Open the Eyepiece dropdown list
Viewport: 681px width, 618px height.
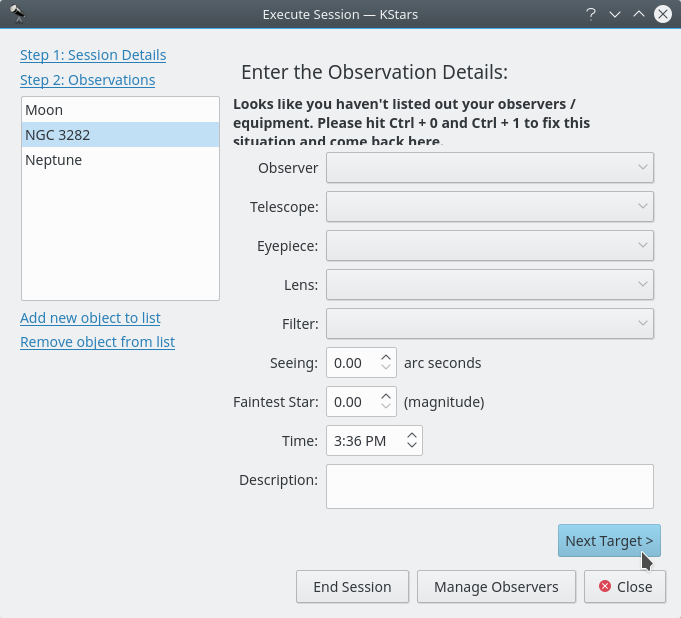(490, 246)
